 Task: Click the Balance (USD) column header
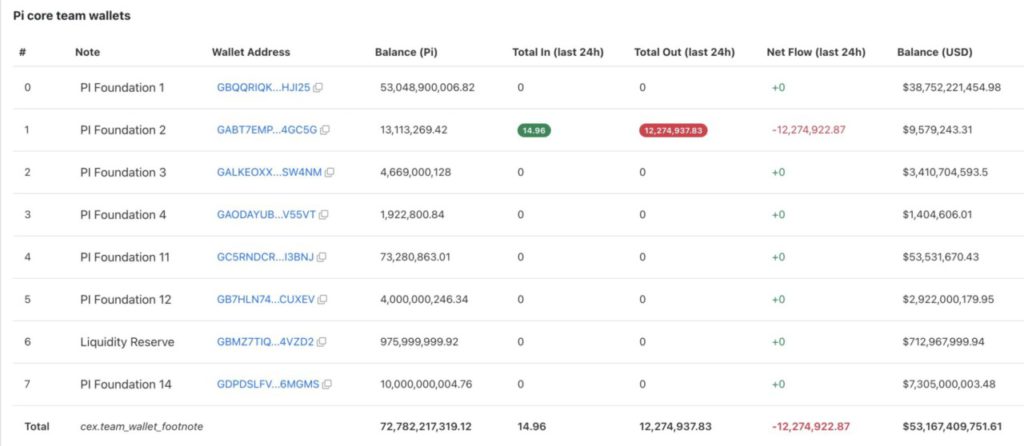pos(934,52)
